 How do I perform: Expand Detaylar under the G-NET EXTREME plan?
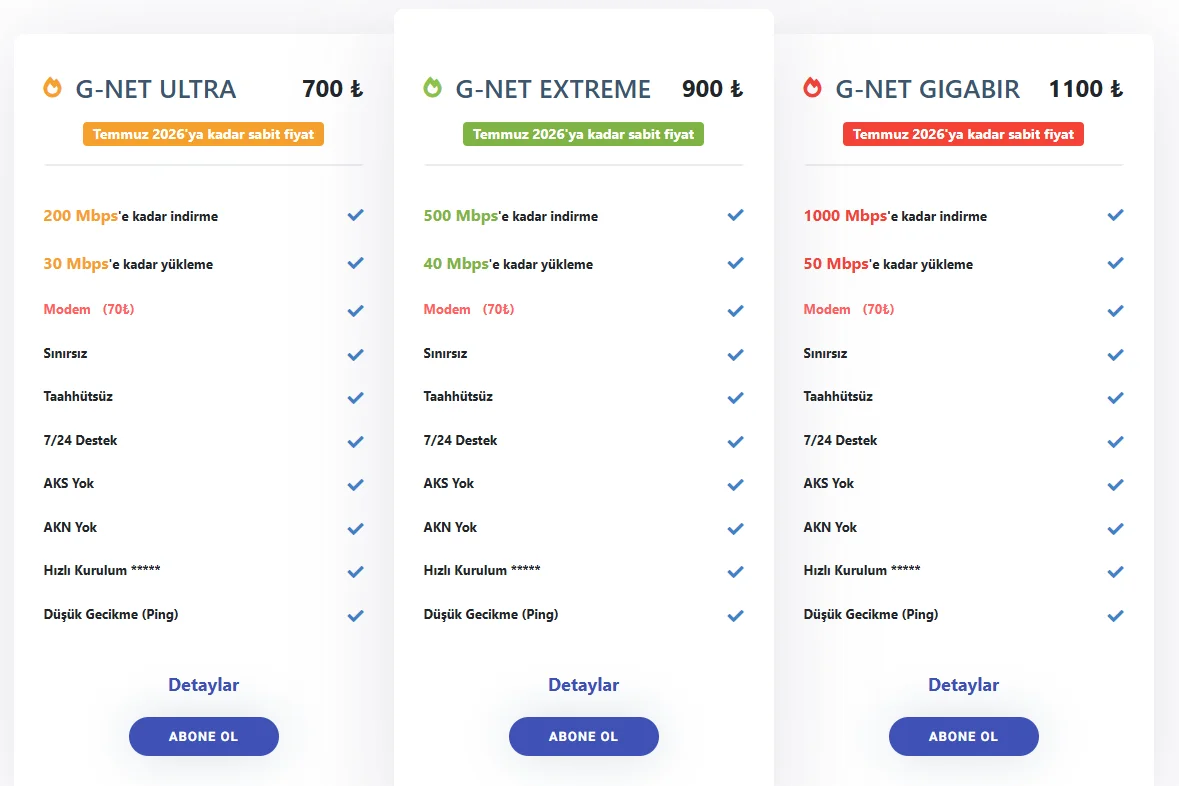pyautogui.click(x=583, y=685)
